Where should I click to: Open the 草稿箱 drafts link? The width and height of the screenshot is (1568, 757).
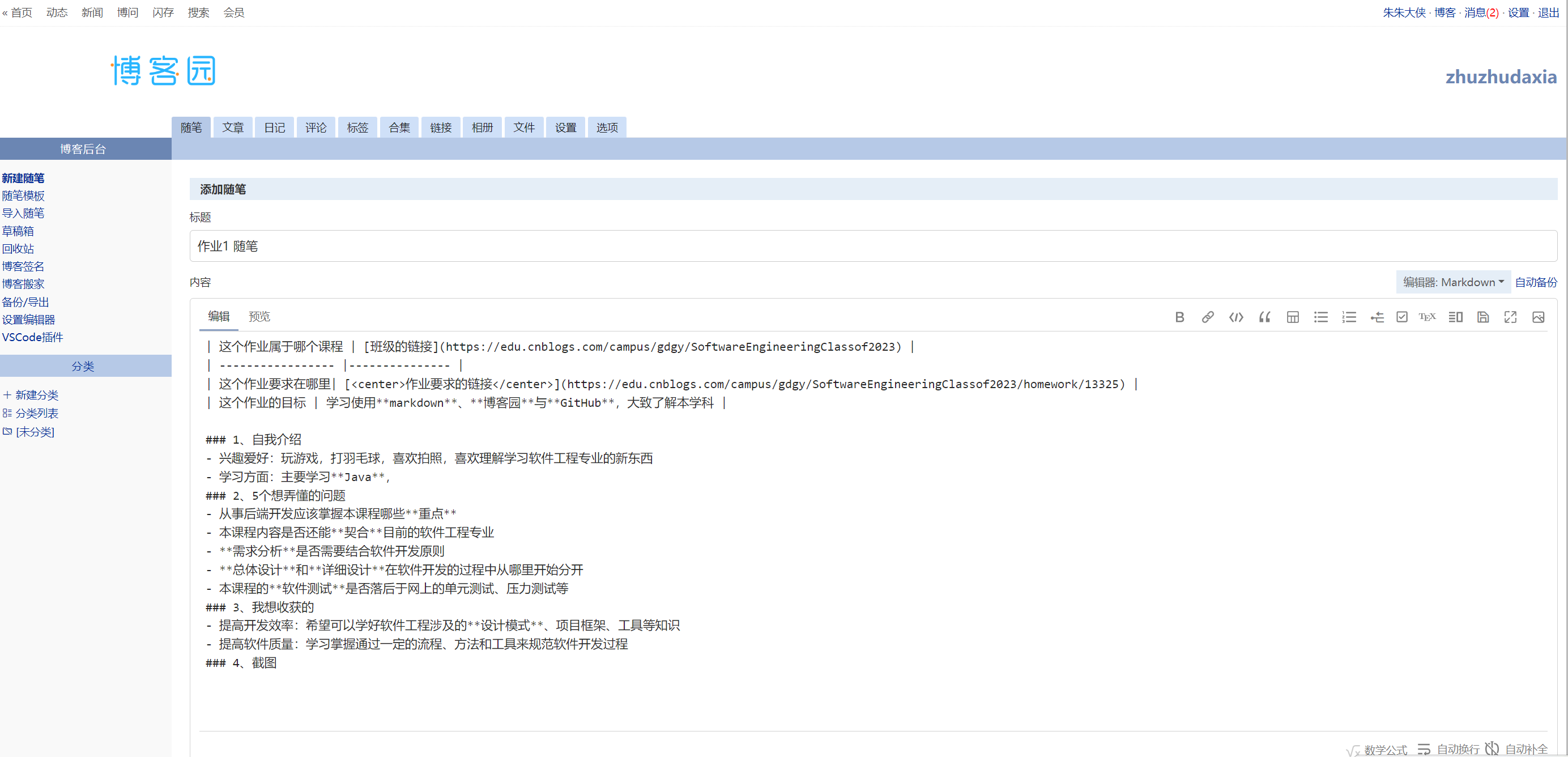[18, 231]
